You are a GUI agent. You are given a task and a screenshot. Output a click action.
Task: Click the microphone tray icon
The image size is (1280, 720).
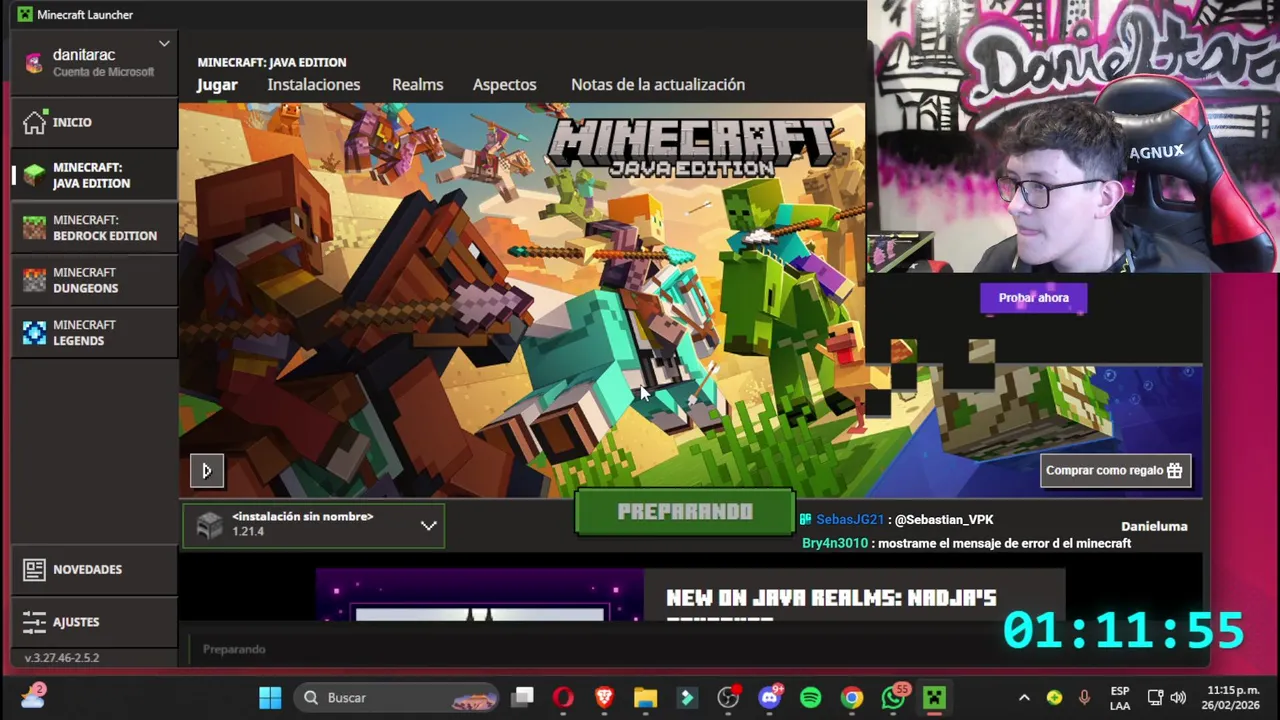(1084, 698)
